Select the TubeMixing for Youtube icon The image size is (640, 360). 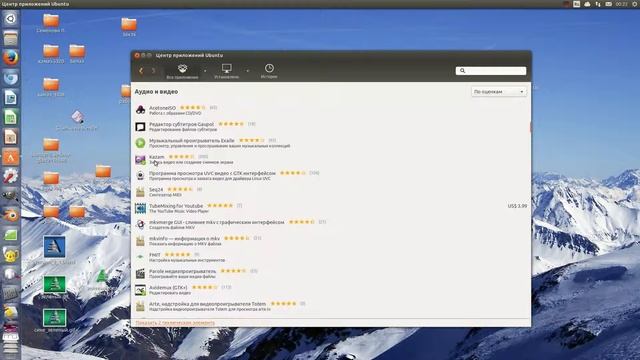[x=140, y=208]
